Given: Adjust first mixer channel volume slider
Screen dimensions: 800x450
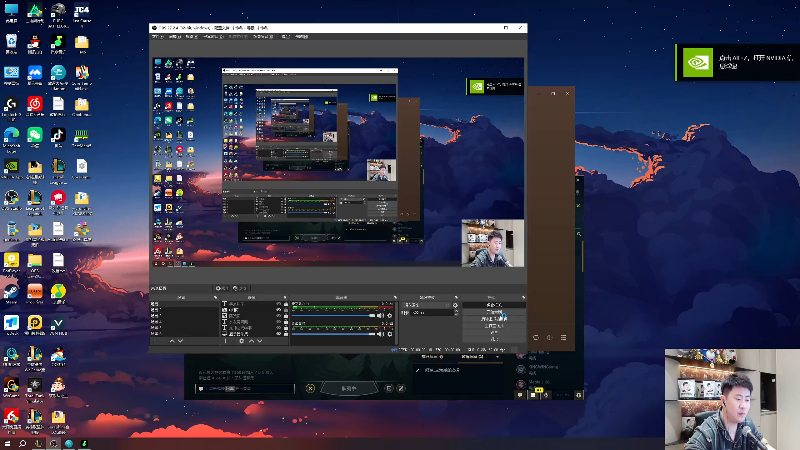Looking at the screenshot, I should [334, 315].
